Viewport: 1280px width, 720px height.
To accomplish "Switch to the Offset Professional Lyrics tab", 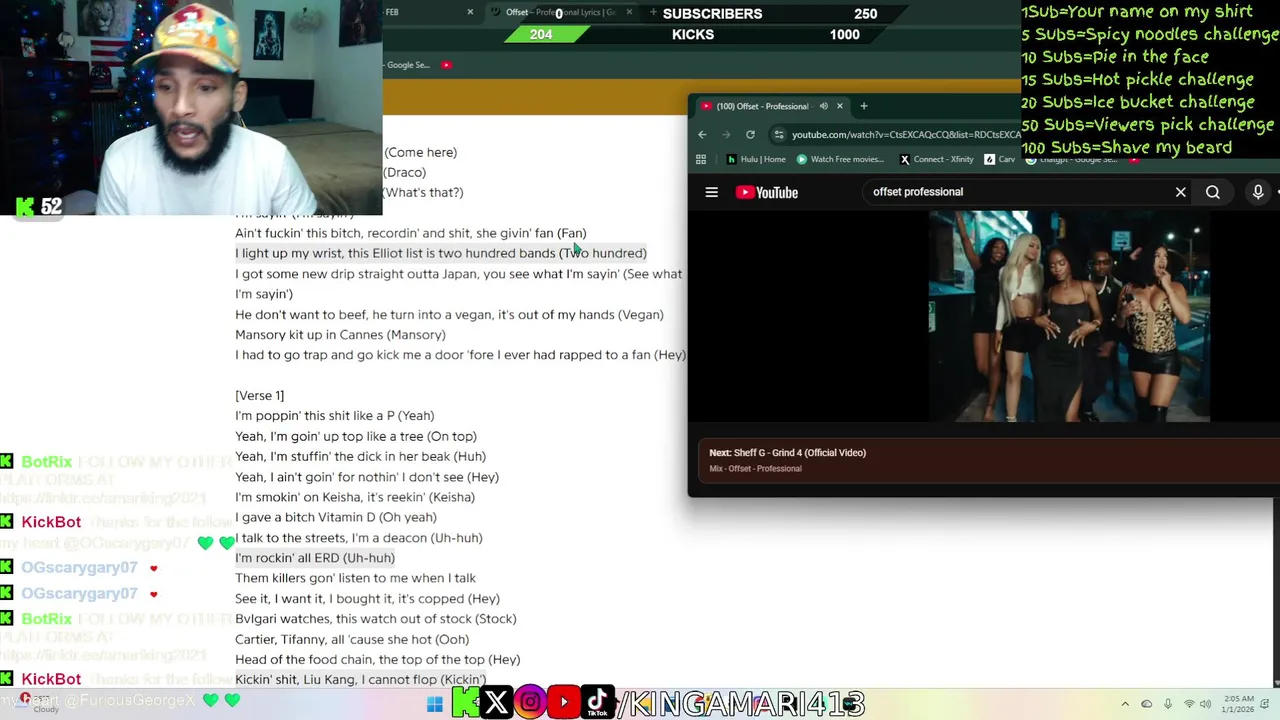I will pyautogui.click(x=560, y=13).
